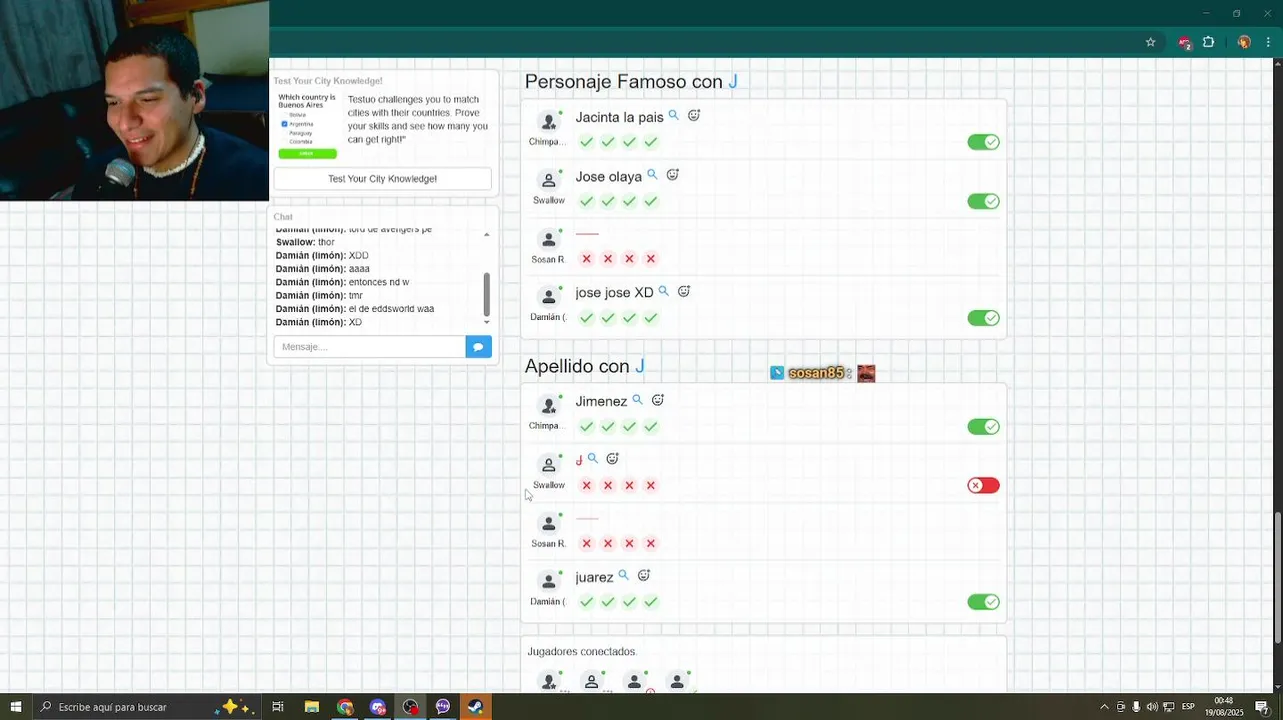Add emoji reaction to "Jose olaya"
Image resolution: width=1283 pixels, height=720 pixels.
pos(673,175)
